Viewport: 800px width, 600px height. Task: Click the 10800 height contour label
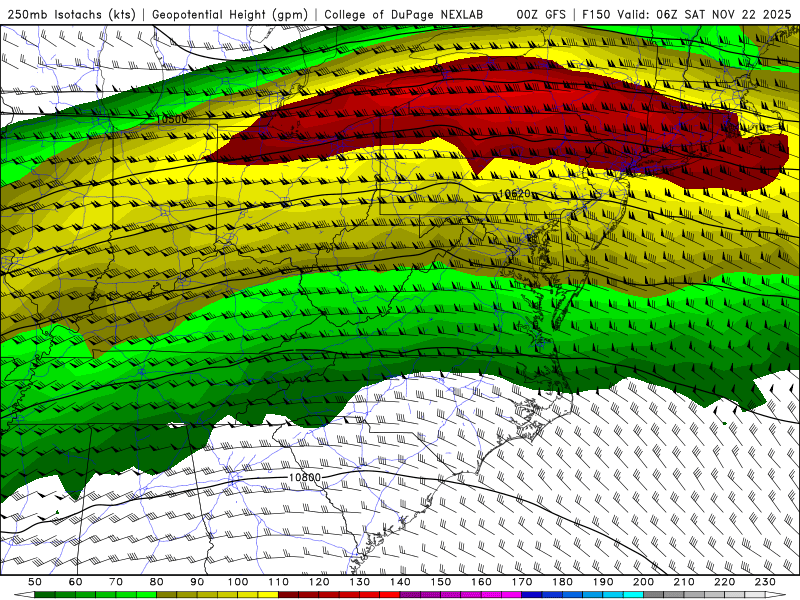[x=305, y=477]
